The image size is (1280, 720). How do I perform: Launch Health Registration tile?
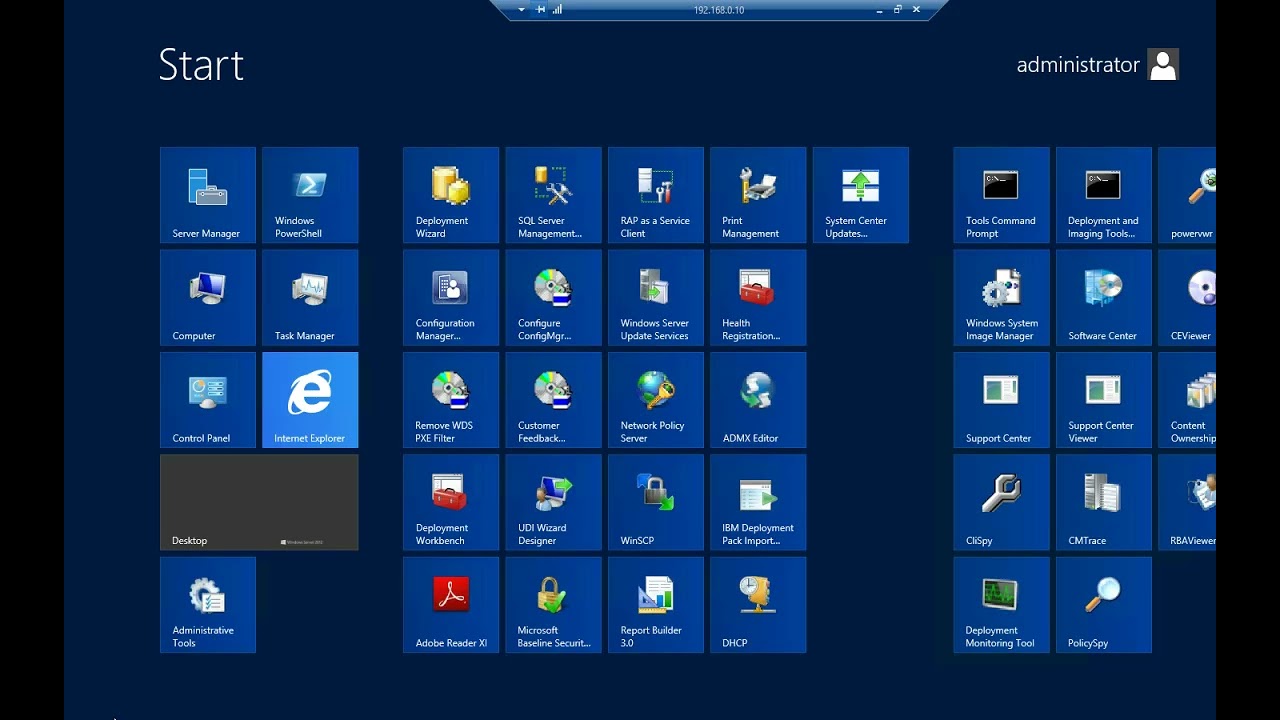(758, 298)
